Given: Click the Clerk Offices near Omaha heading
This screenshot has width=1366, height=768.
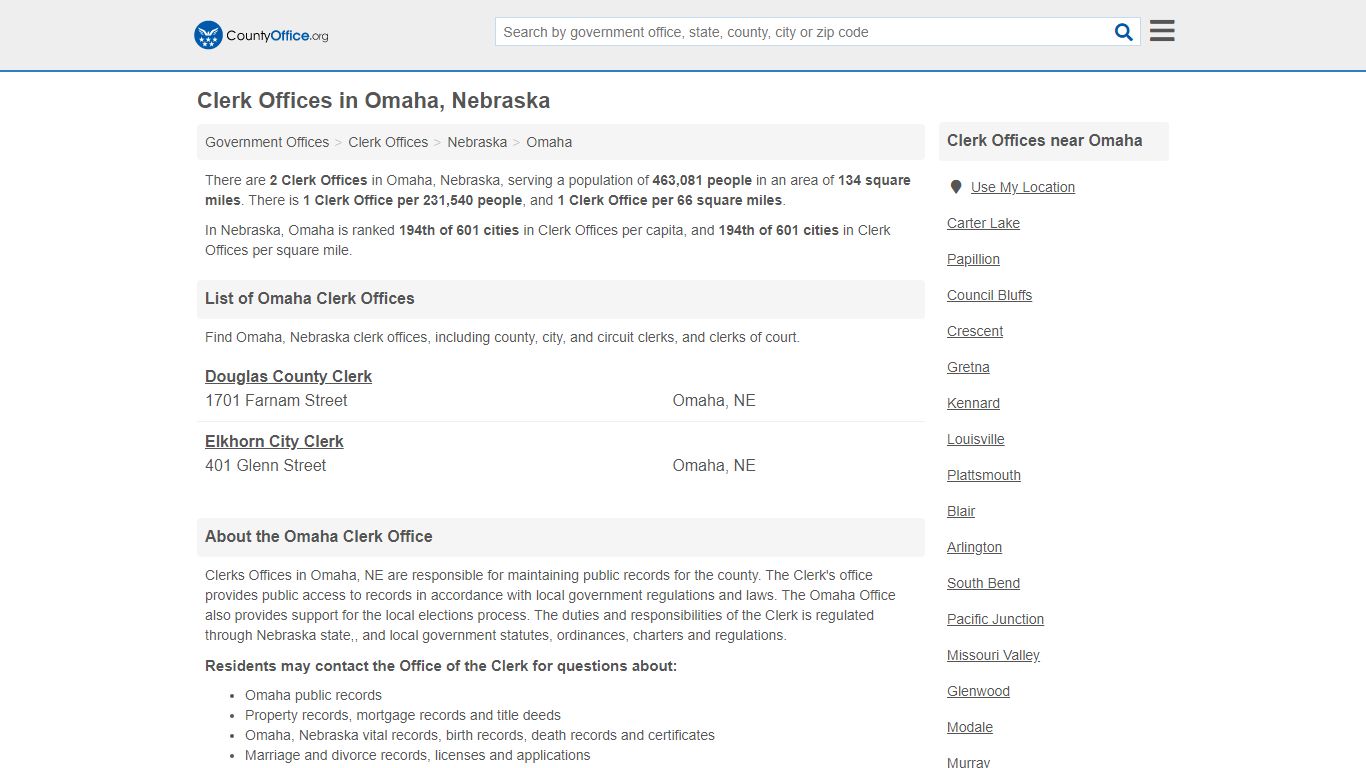Looking at the screenshot, I should point(1044,140).
